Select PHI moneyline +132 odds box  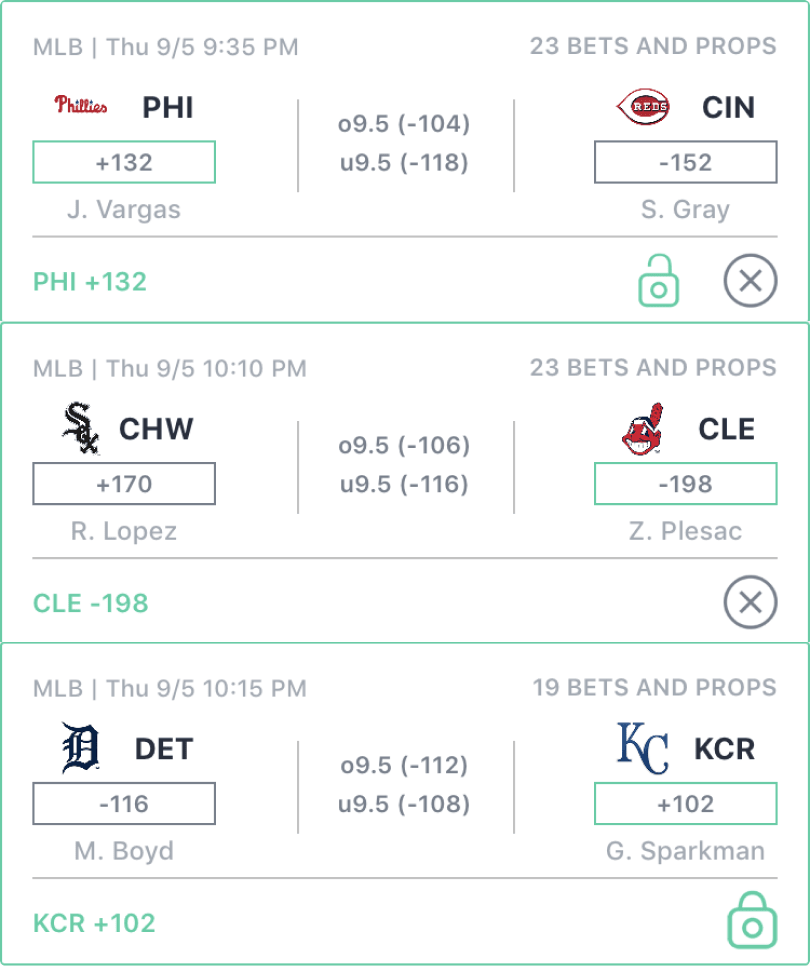[124, 162]
